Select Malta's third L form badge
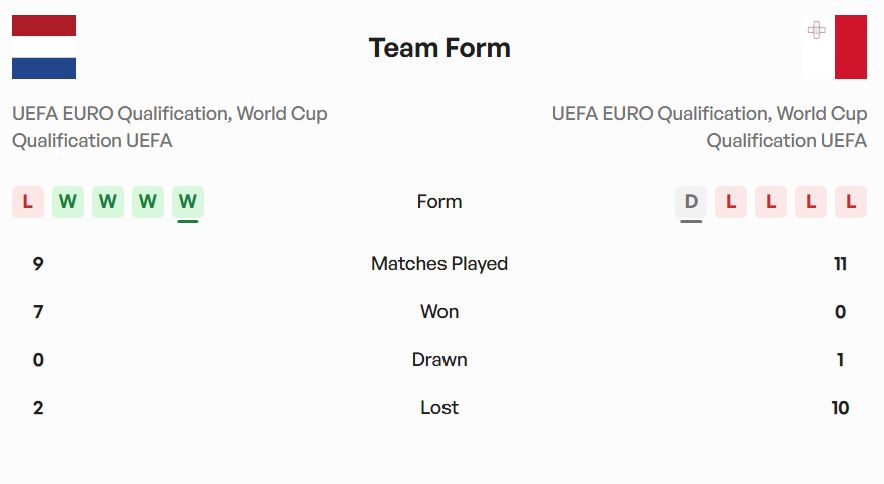 [x=811, y=201]
